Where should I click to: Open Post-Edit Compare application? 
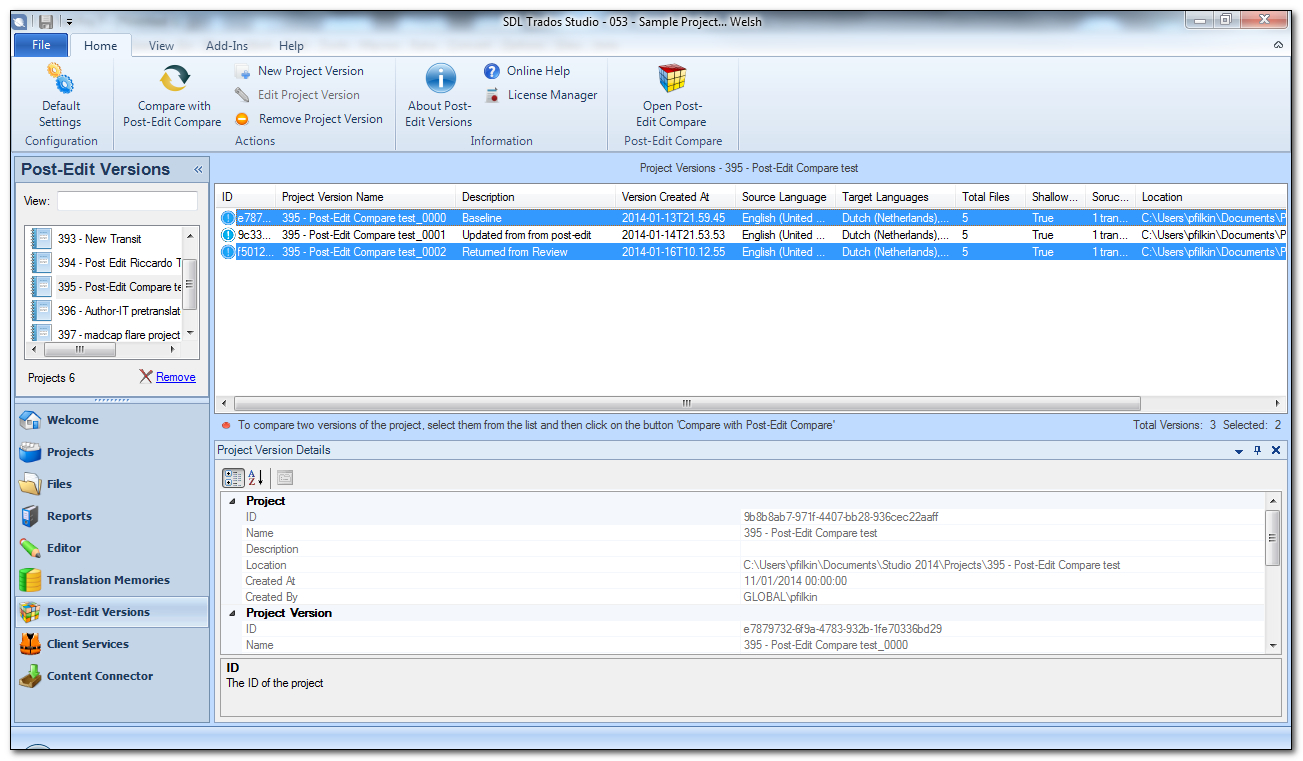coord(672,96)
